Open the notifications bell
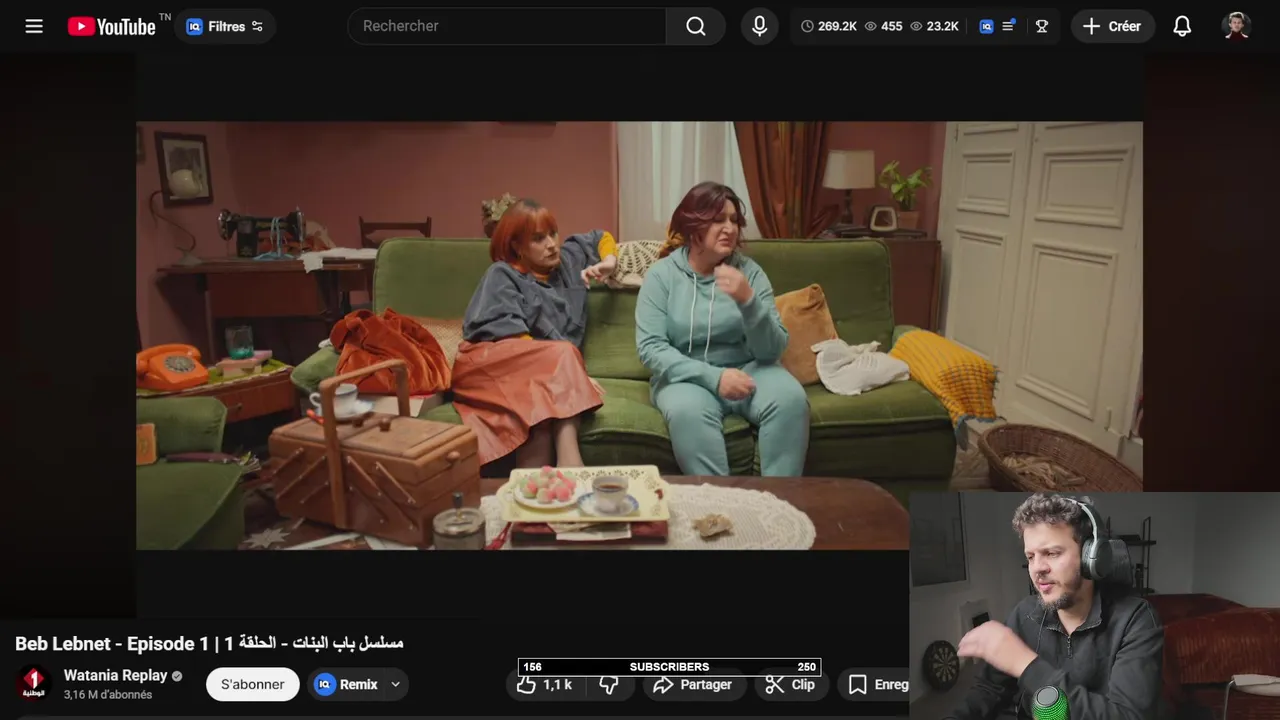Viewport: 1280px width, 720px height. (1182, 26)
